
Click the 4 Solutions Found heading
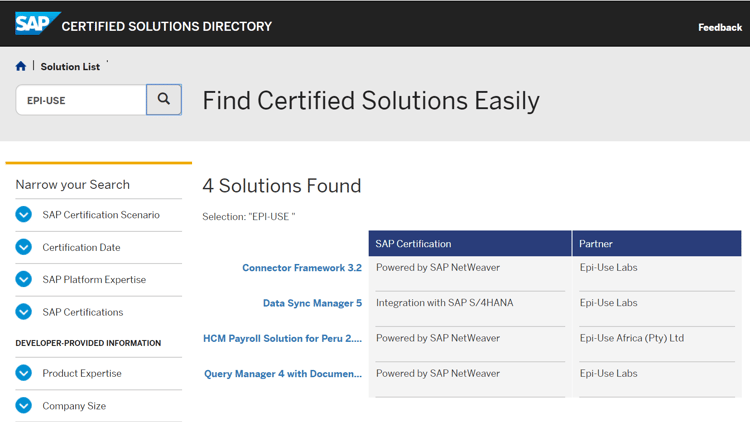coord(282,186)
